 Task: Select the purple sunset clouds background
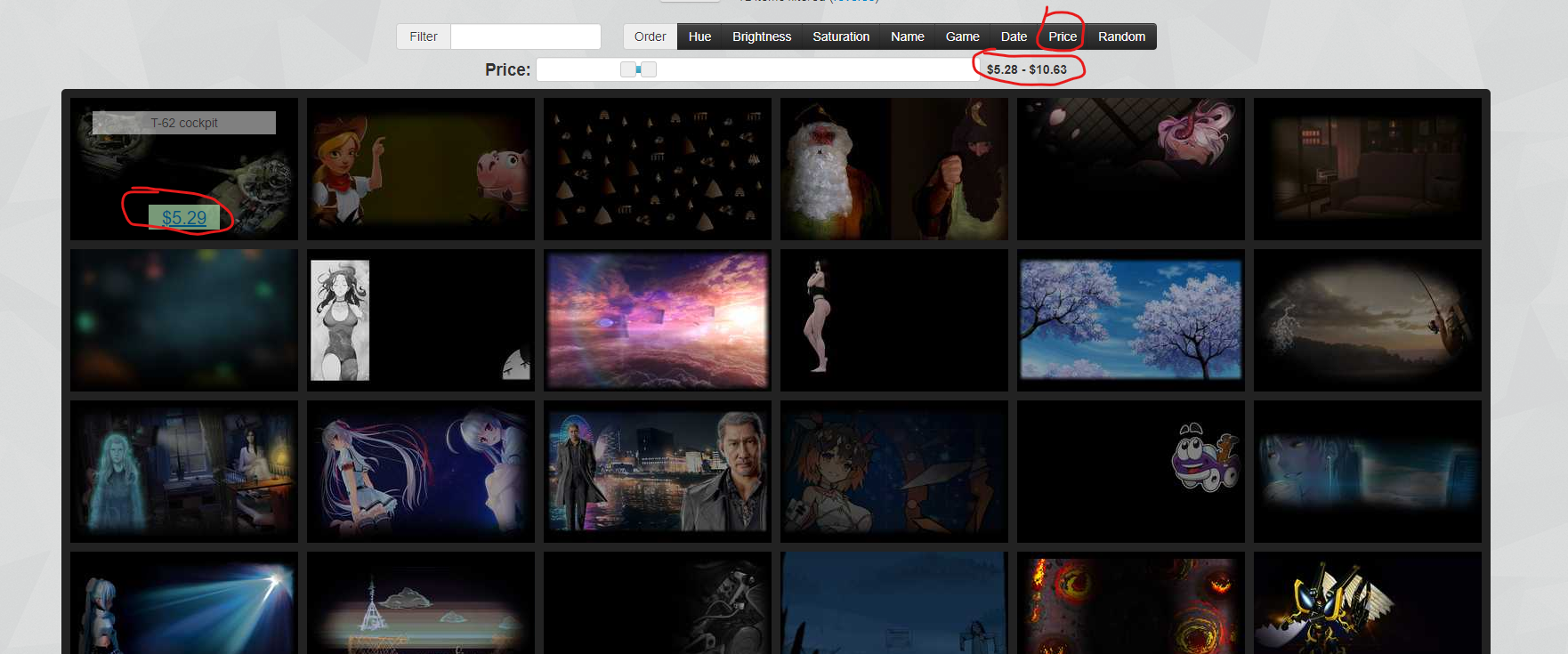[658, 320]
